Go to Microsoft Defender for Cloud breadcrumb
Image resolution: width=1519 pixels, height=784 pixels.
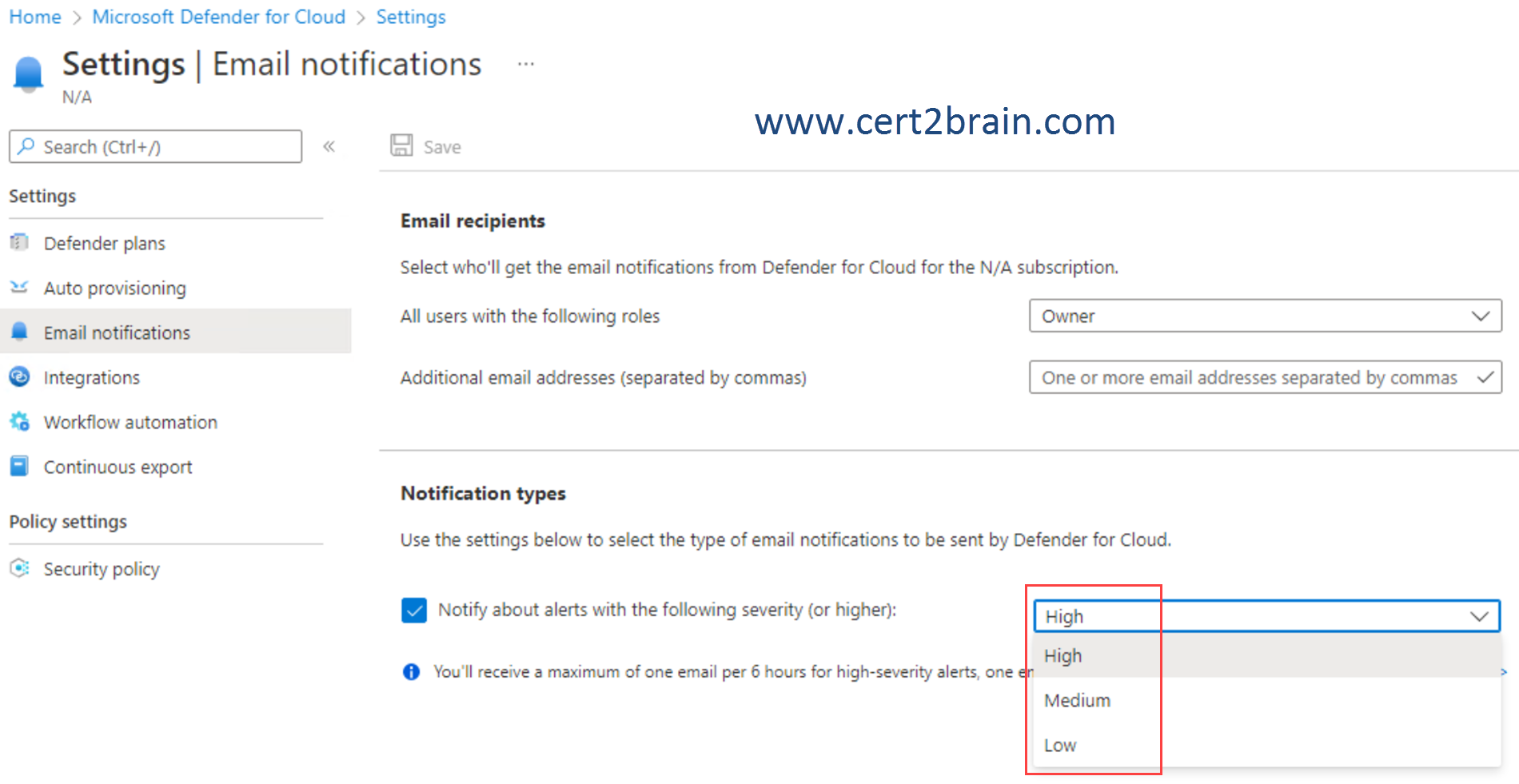click(x=219, y=17)
